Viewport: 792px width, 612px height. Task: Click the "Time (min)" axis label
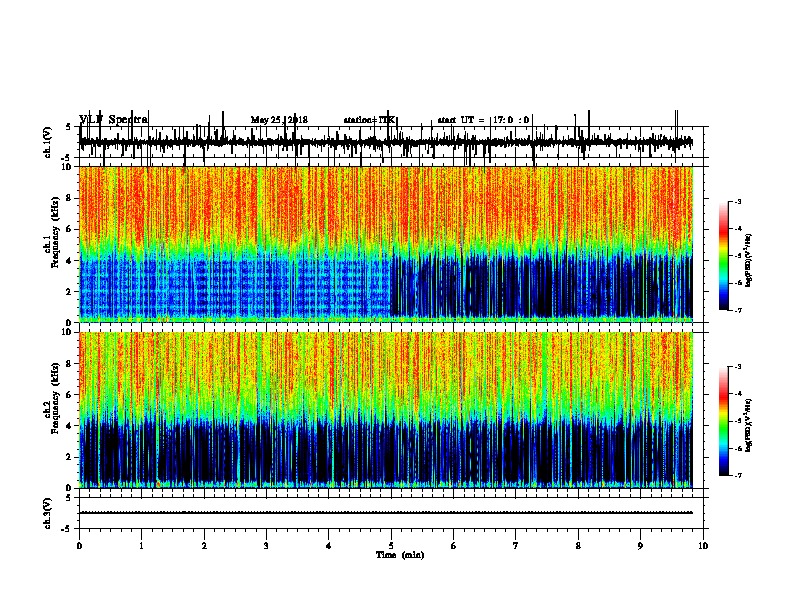point(400,555)
